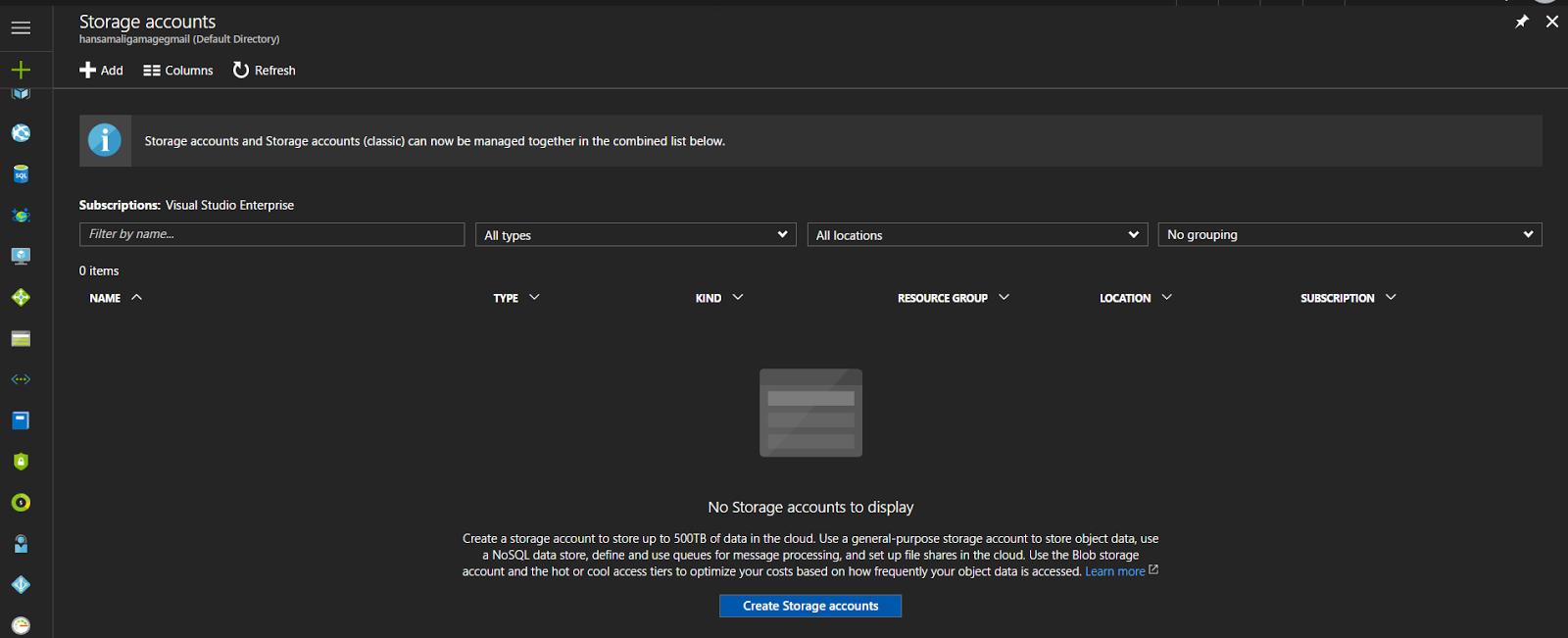This screenshot has height=638, width=1568.
Task: Click the Visual Studio Enterprise subscription text
Action: 229,205
